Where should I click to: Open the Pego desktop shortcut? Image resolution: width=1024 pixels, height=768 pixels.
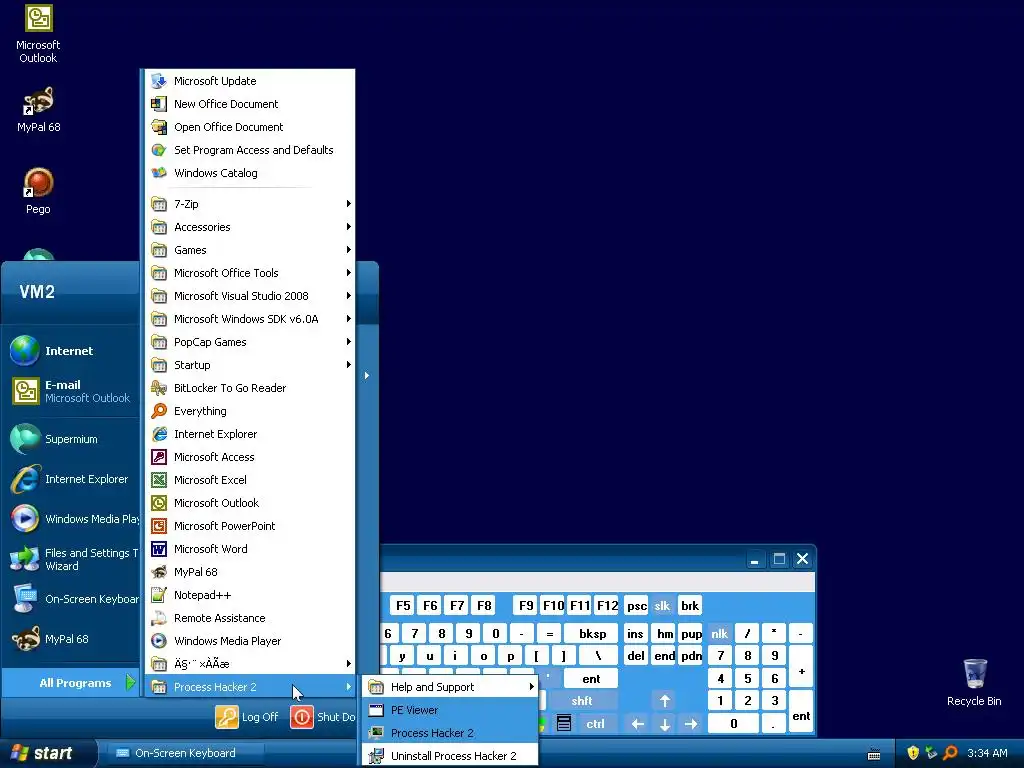pos(38,191)
